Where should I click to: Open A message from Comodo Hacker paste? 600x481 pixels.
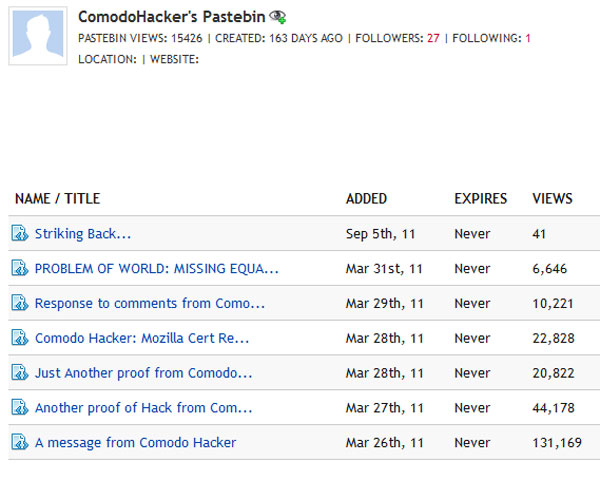pos(135,443)
